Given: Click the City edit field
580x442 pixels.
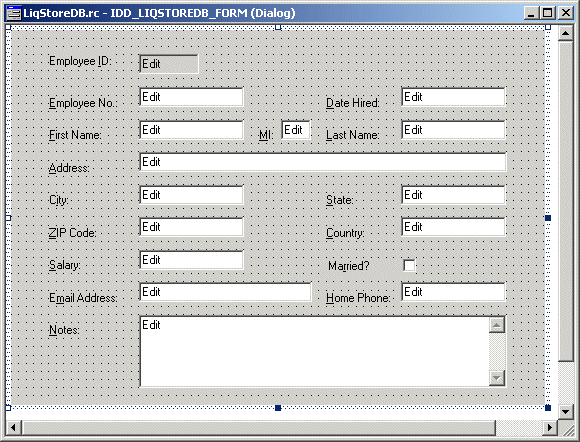Looking at the screenshot, I should 191,195.
